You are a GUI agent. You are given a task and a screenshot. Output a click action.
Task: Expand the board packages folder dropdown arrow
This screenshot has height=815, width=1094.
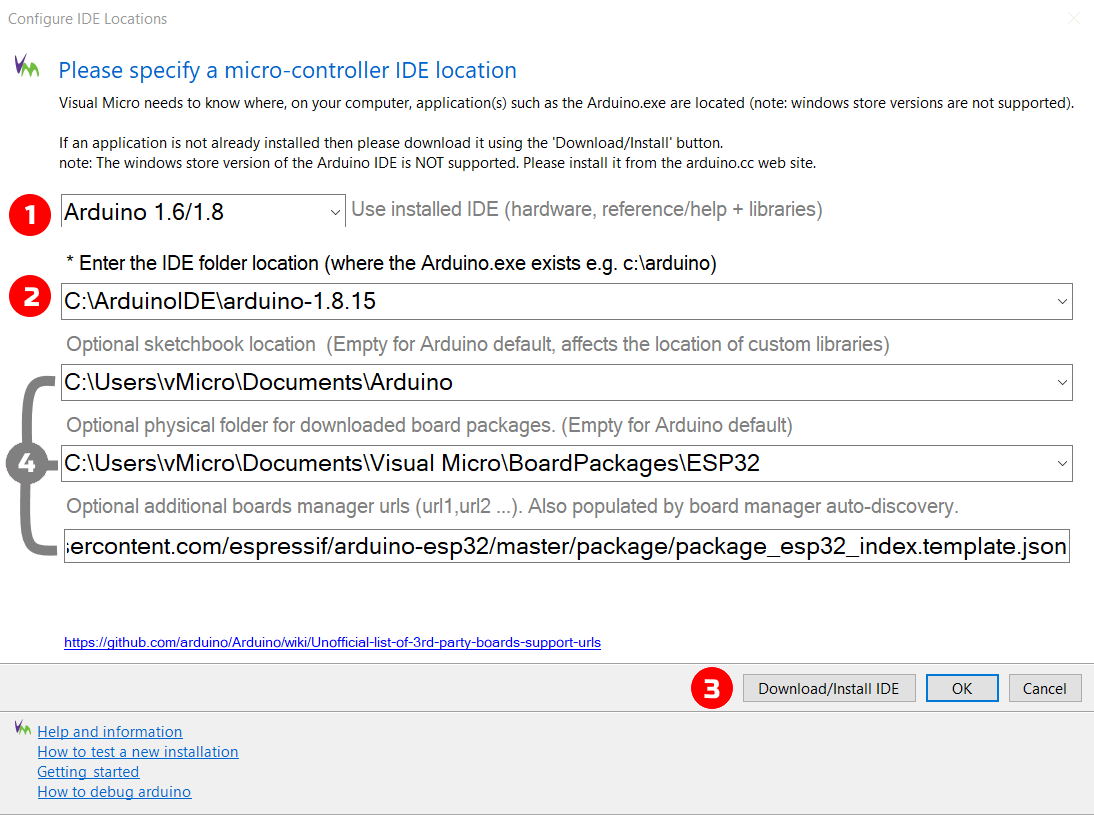pos(1062,463)
